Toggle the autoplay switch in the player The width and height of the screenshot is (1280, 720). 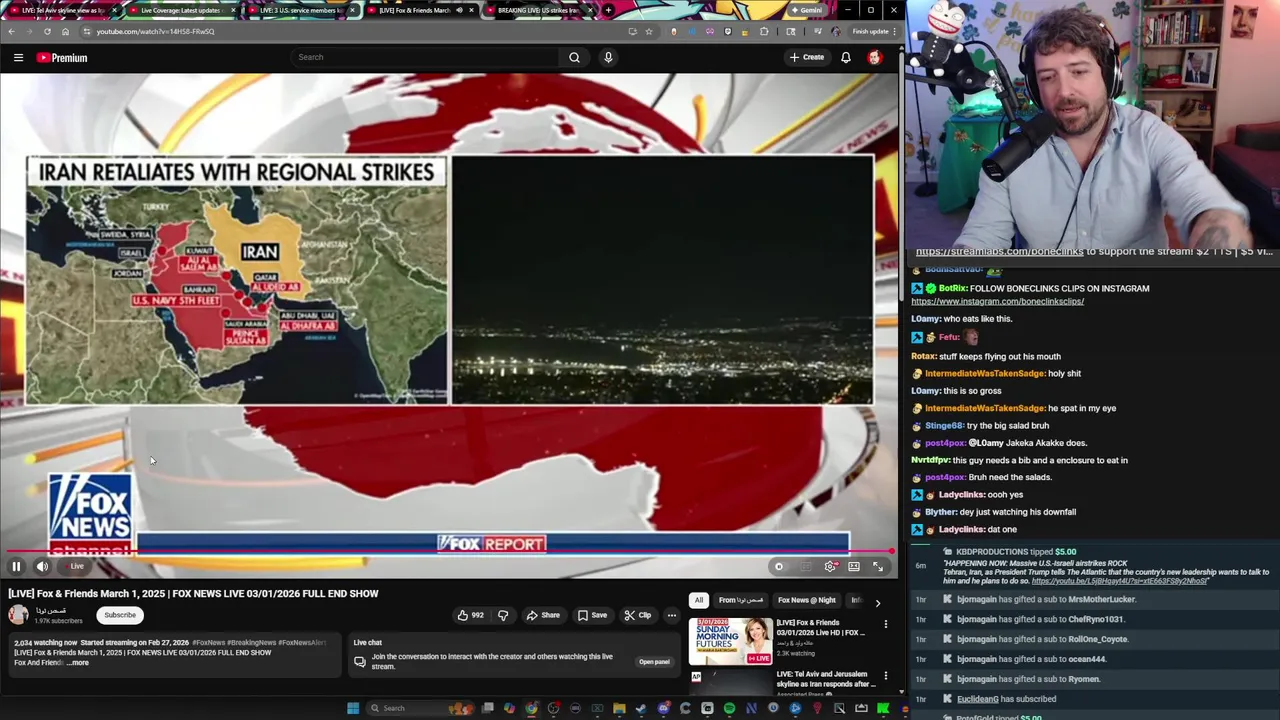click(779, 566)
